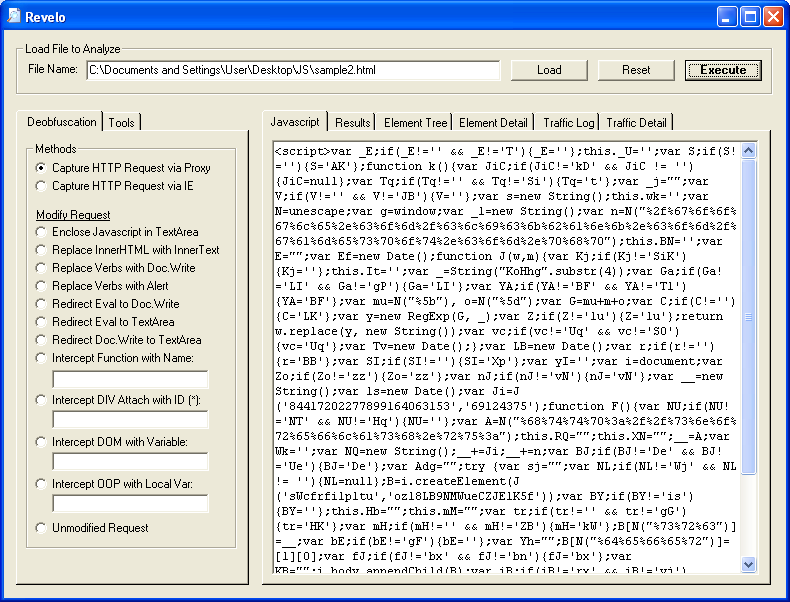Screen dimensions: 790x602
Task: Focus the Intercept Function with Name textbox
Action: (x=130, y=379)
